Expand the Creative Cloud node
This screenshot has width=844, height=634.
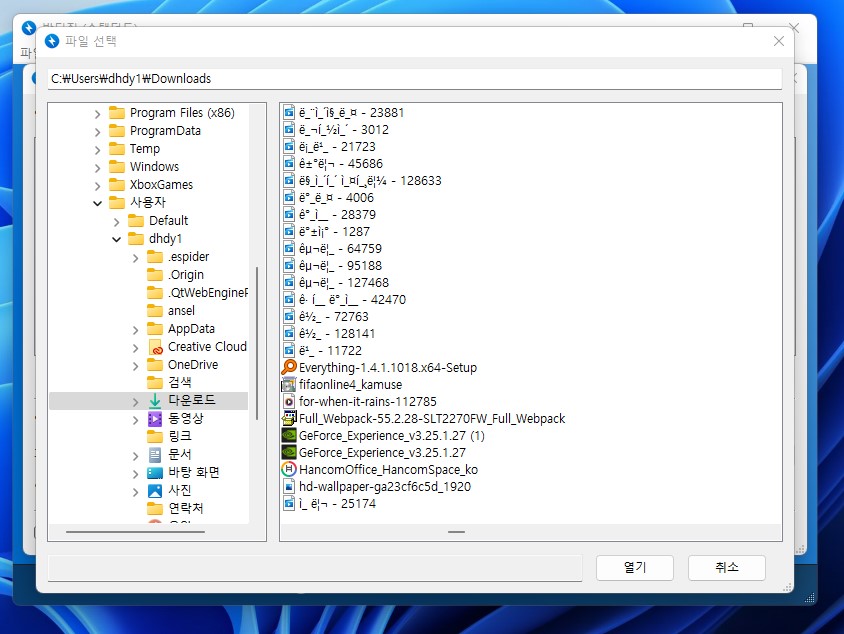[x=135, y=348]
